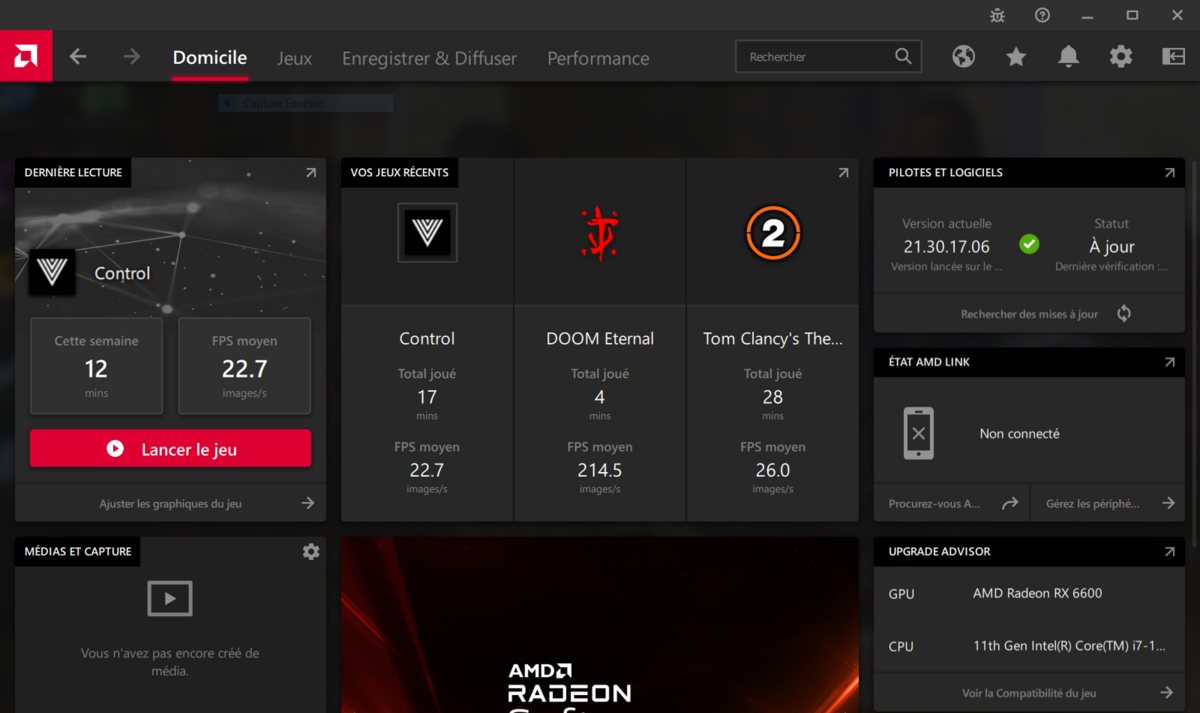Click Control total played value 17
This screenshot has width=1200, height=713.
pyautogui.click(x=427, y=397)
